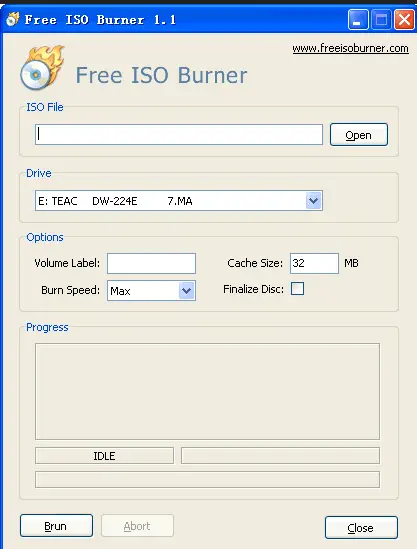The width and height of the screenshot is (417, 549).
Task: Click the ISO File path input field
Action: point(179,134)
